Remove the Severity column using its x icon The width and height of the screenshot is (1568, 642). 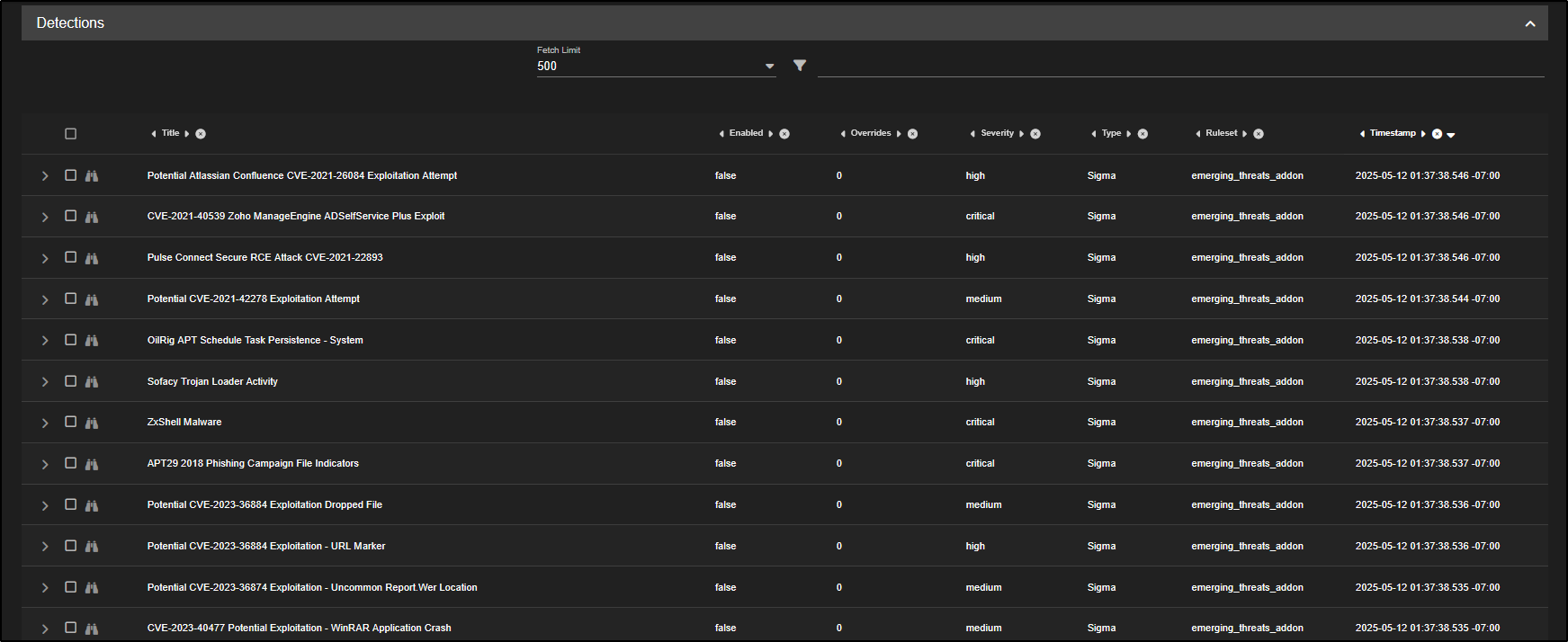pyautogui.click(x=1035, y=134)
